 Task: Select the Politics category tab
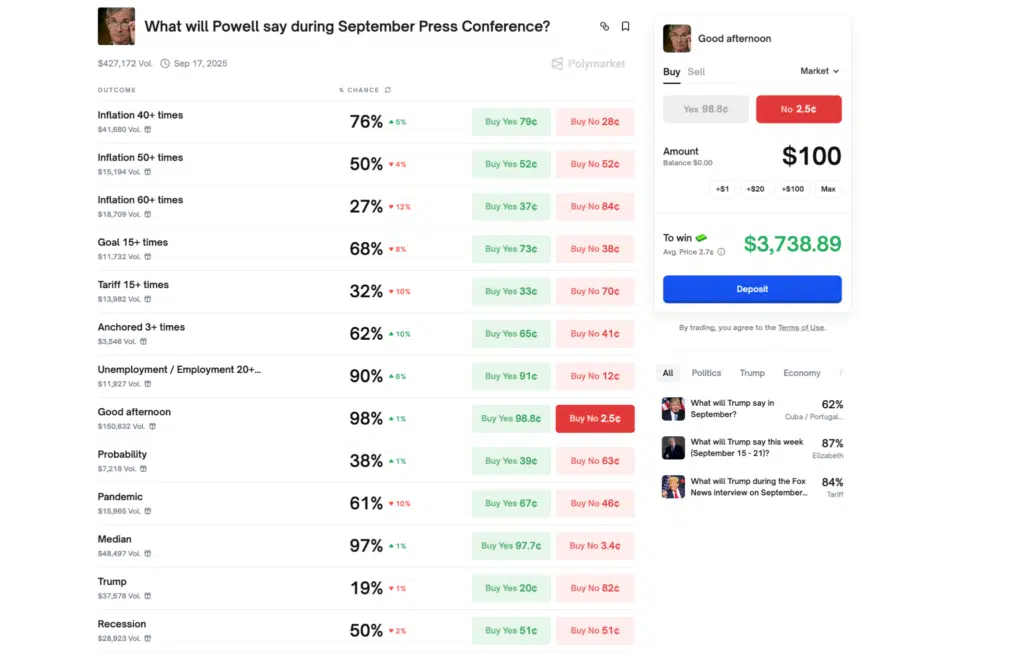(x=706, y=373)
